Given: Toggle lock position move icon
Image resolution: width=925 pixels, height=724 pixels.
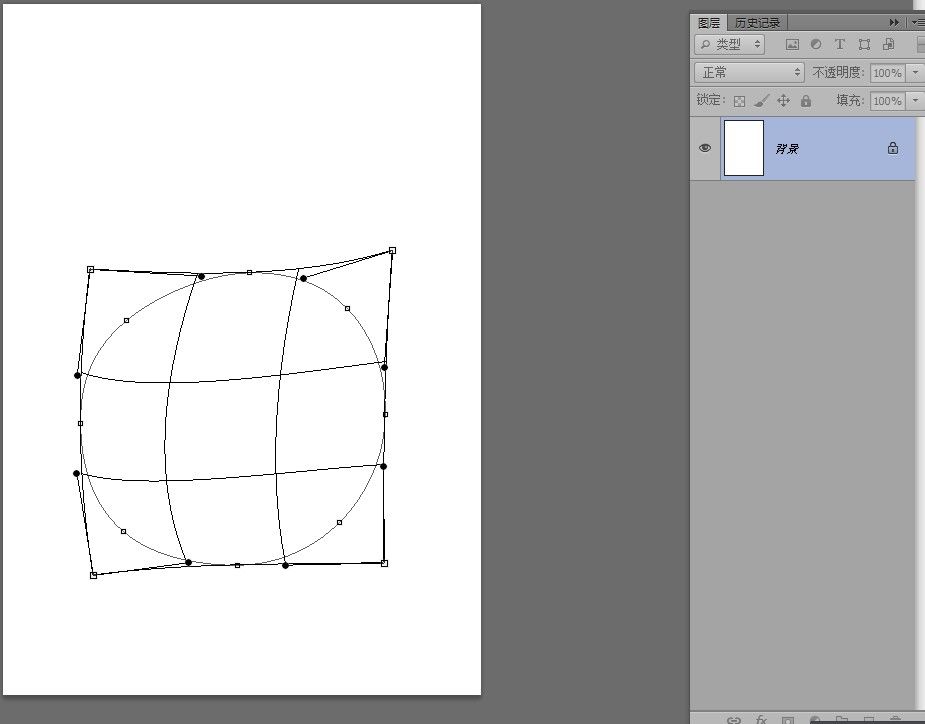Looking at the screenshot, I should [783, 101].
